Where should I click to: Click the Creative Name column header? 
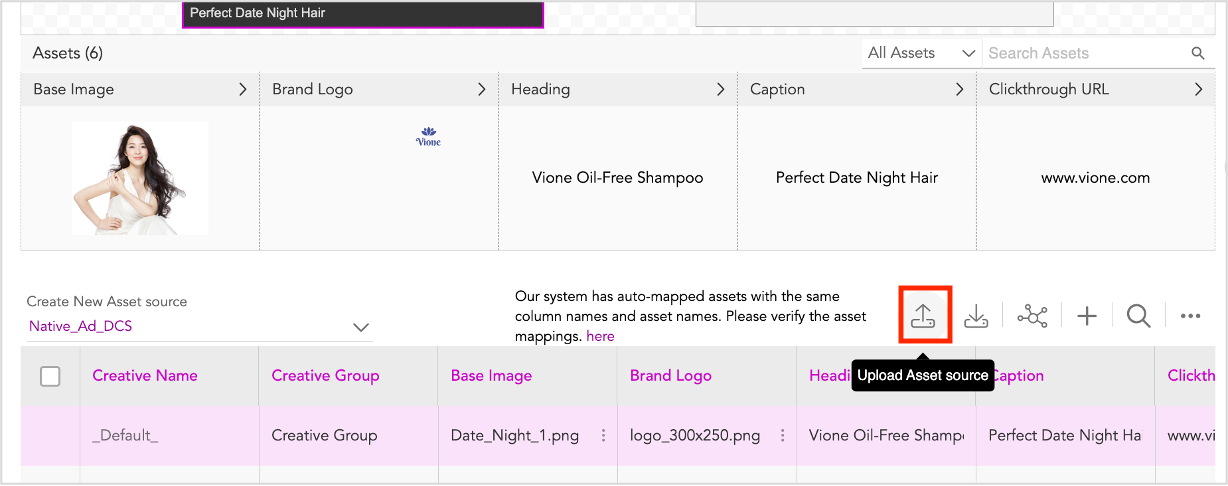[x=145, y=376]
